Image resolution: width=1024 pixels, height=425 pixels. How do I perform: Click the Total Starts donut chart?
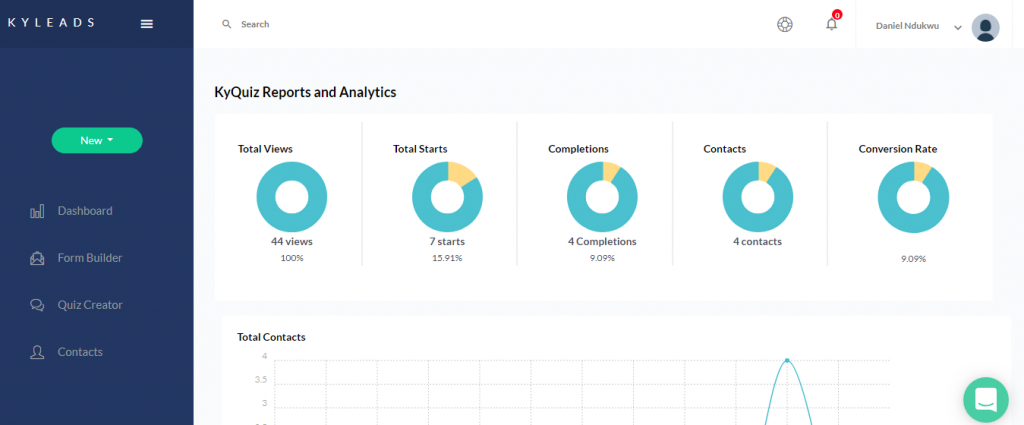(447, 197)
